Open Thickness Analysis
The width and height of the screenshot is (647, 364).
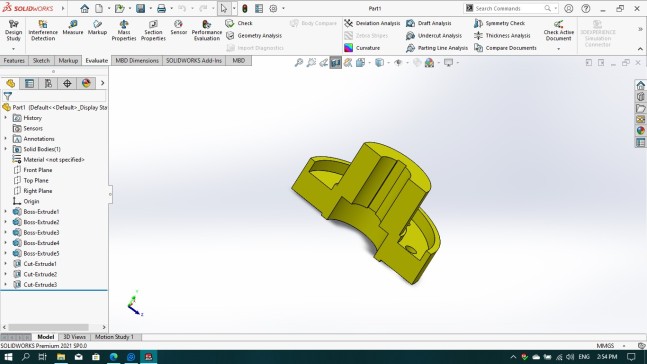click(x=502, y=35)
